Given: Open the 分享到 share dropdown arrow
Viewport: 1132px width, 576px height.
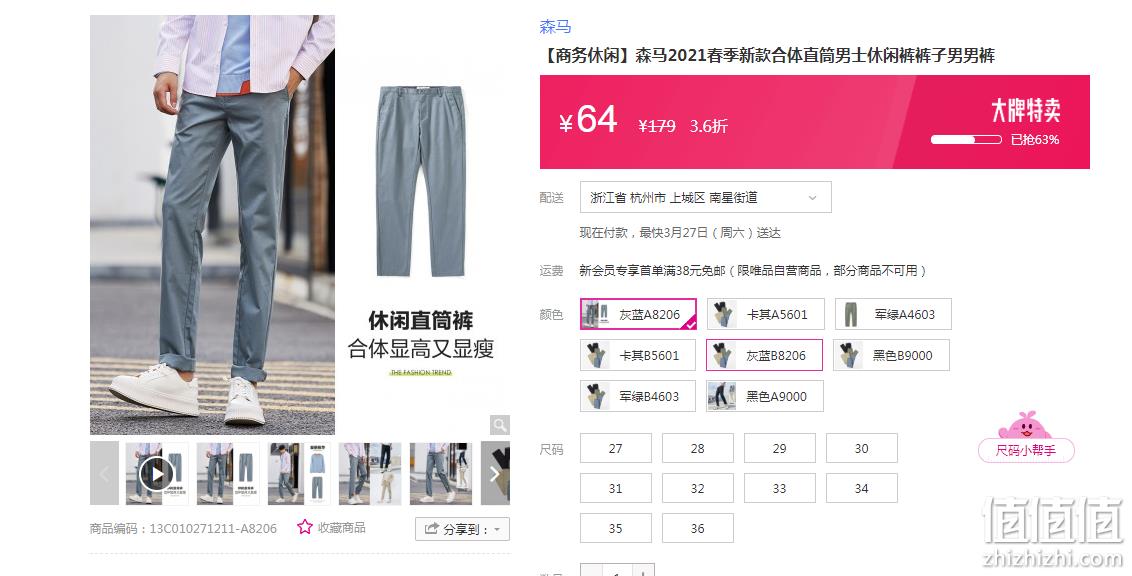Looking at the screenshot, I should pyautogui.click(x=497, y=530).
